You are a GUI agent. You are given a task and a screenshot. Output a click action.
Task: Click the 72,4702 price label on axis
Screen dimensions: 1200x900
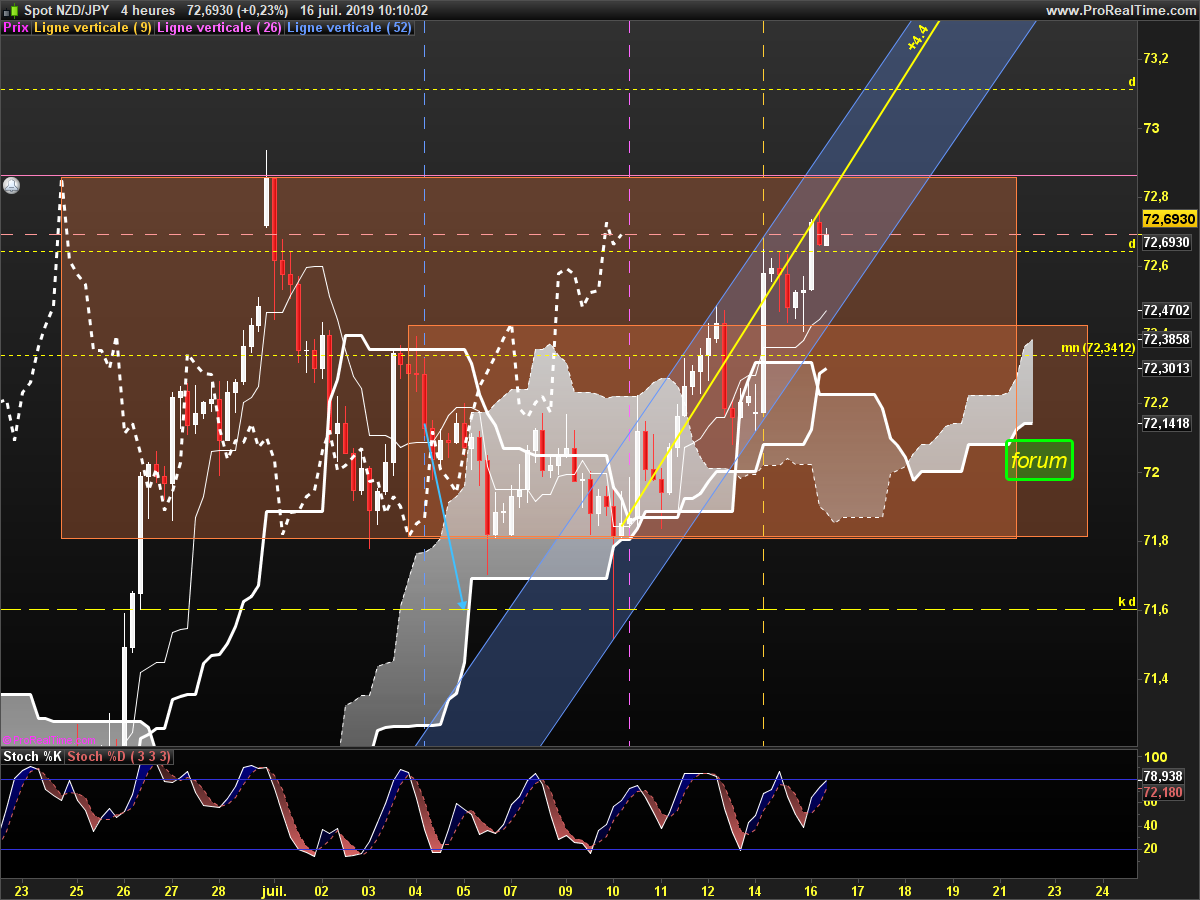tap(1166, 310)
